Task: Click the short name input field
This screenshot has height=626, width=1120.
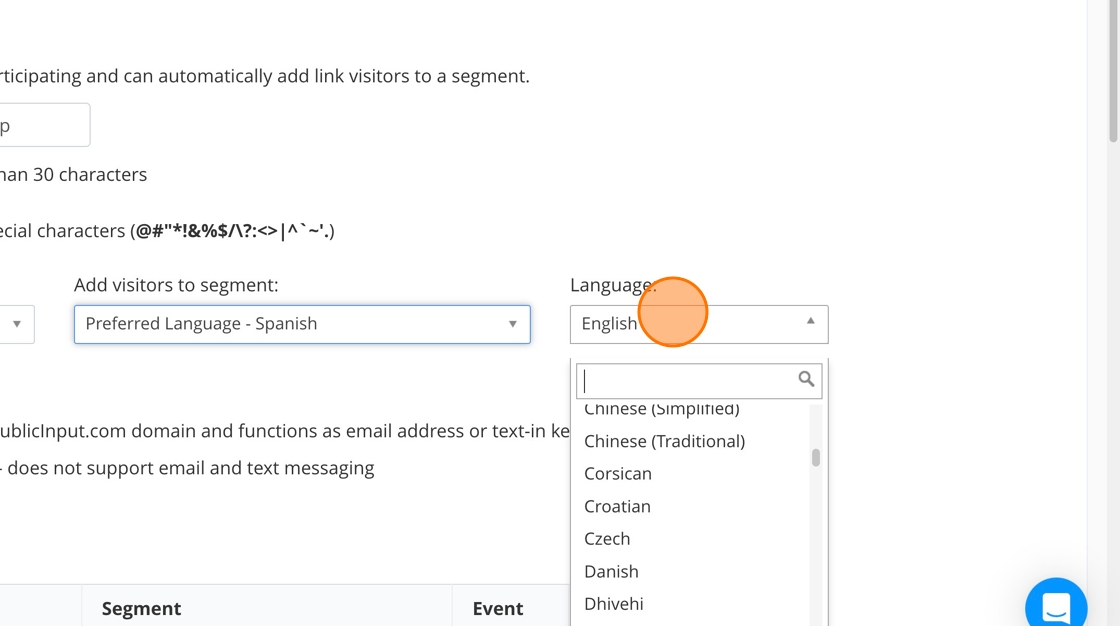Action: pos(42,126)
